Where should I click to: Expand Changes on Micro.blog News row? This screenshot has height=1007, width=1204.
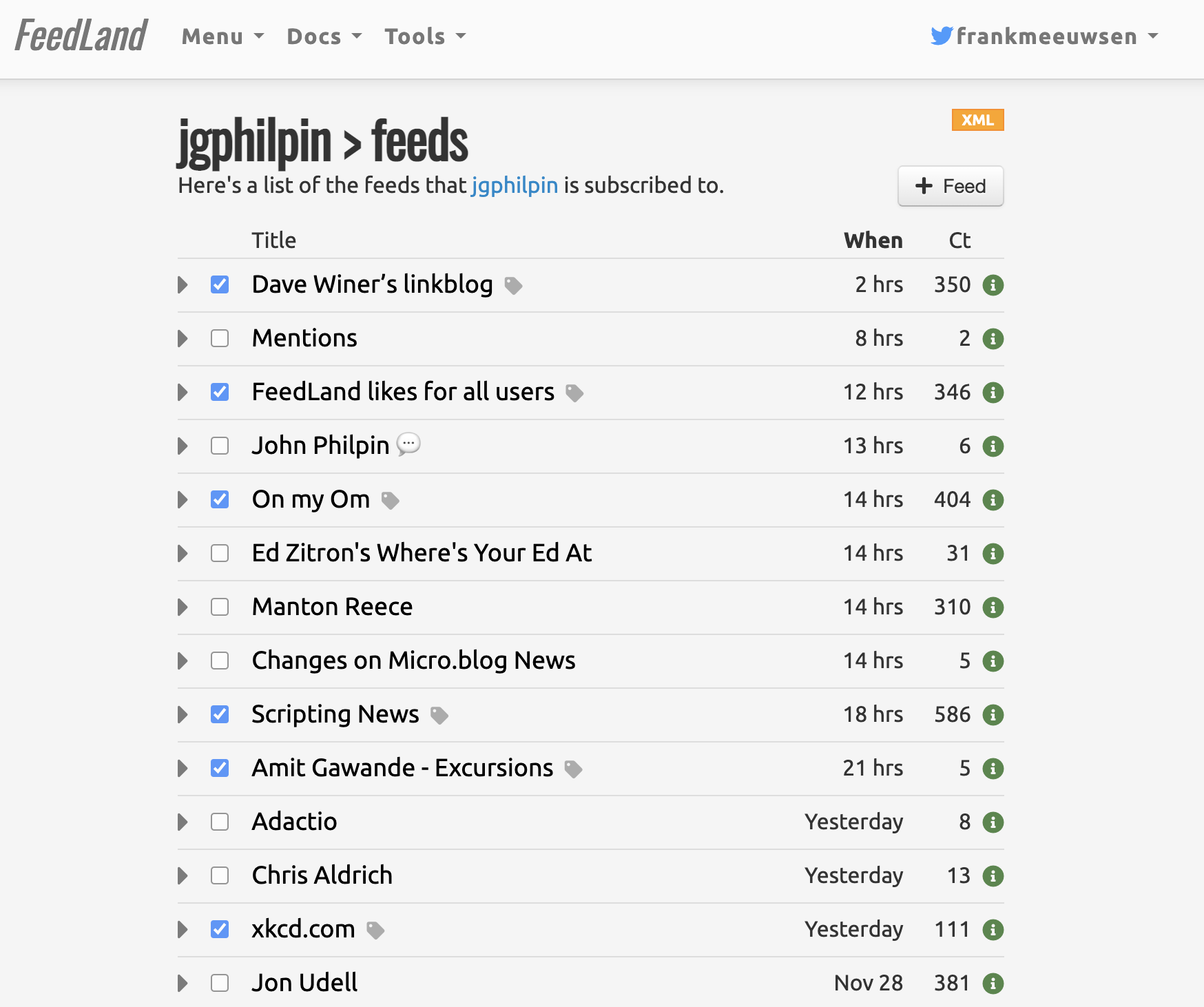(x=183, y=661)
